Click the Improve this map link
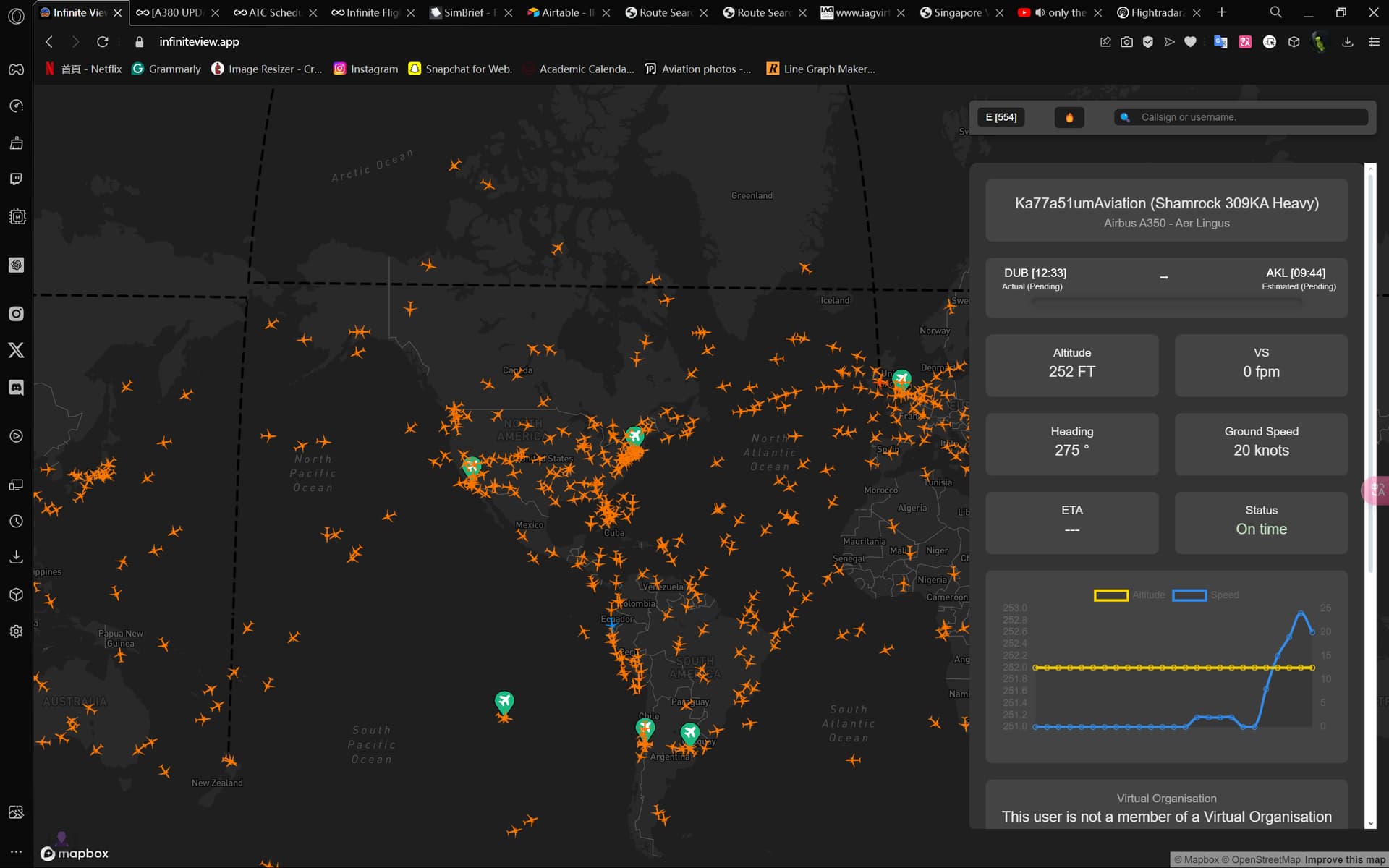This screenshot has height=868, width=1389. pyautogui.click(x=1344, y=859)
